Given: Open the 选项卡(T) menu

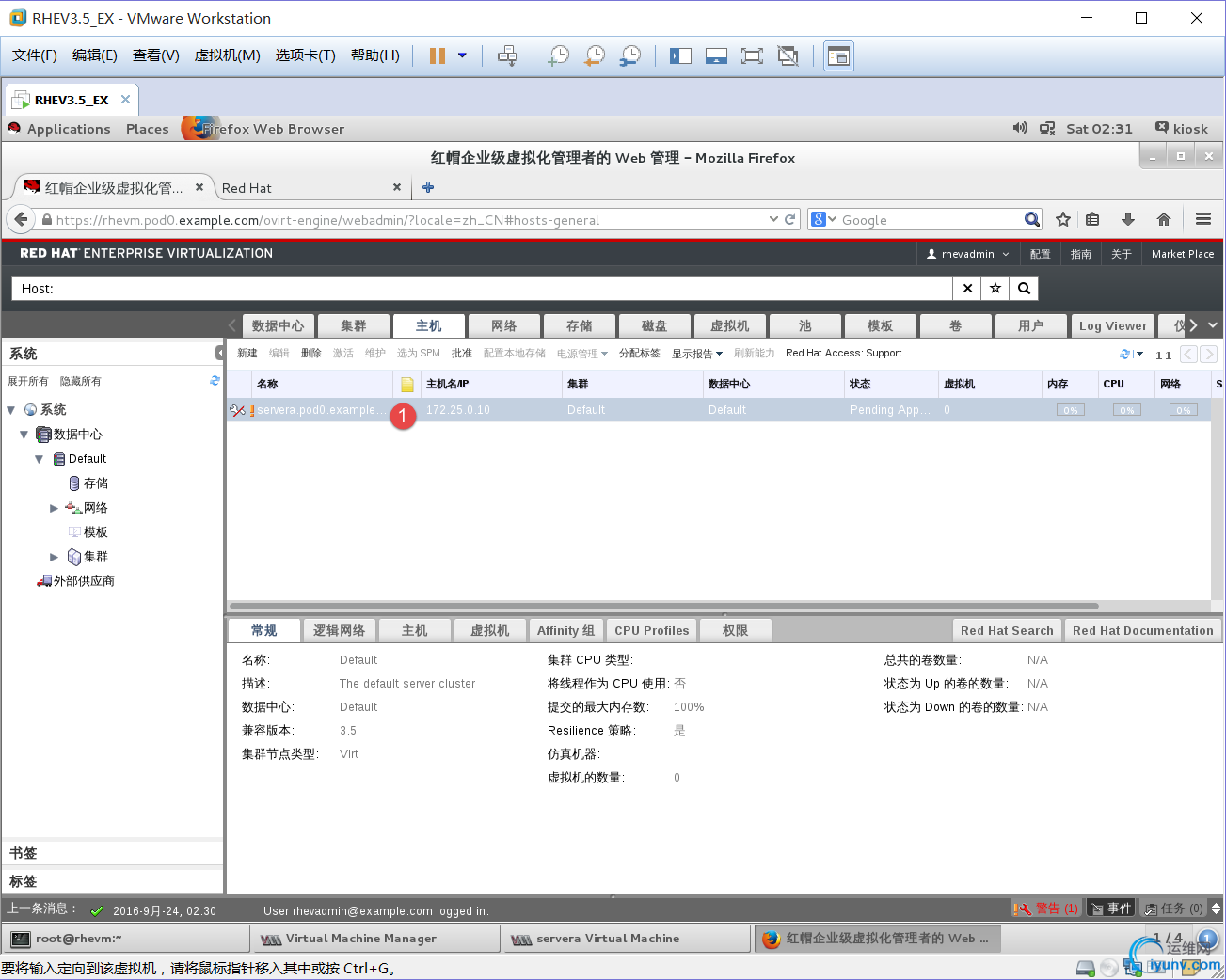Looking at the screenshot, I should pyautogui.click(x=305, y=55).
